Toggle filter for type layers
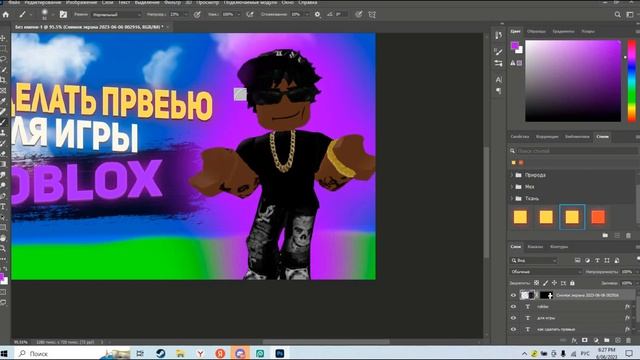 coord(597,260)
